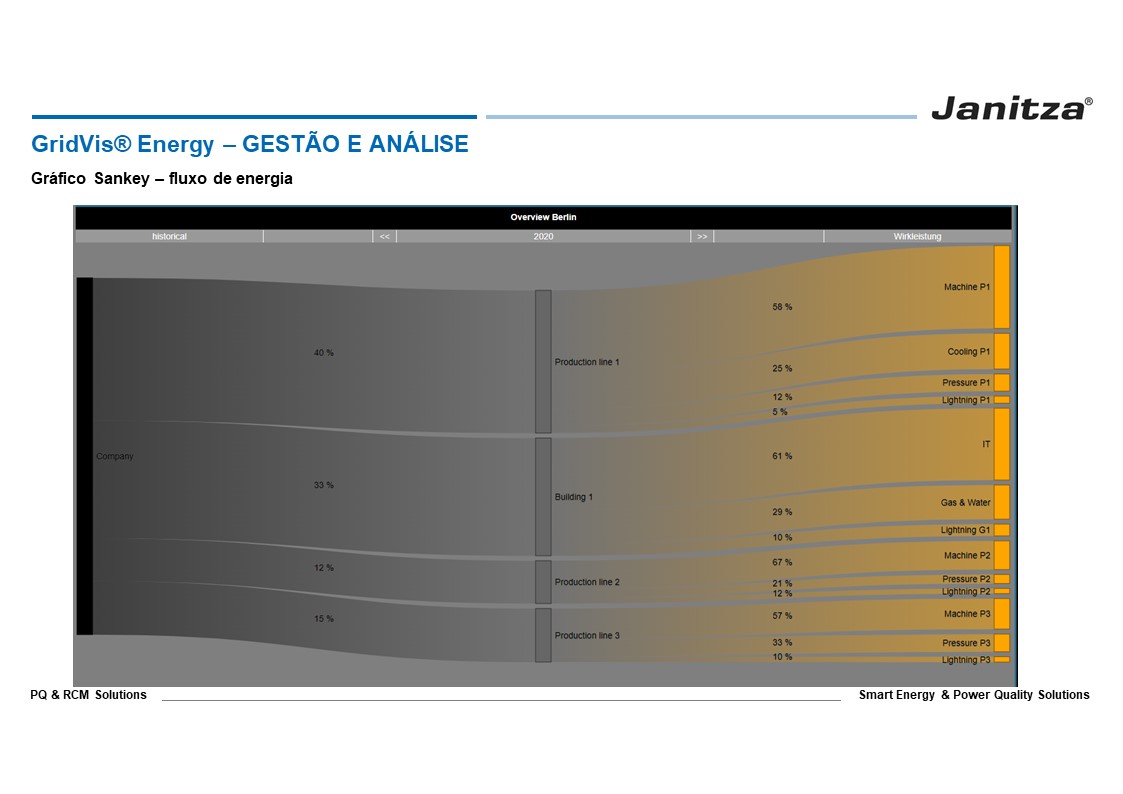Click the 'Pressure P3' label
The width and height of the screenshot is (1123, 794).
[x=966, y=643]
